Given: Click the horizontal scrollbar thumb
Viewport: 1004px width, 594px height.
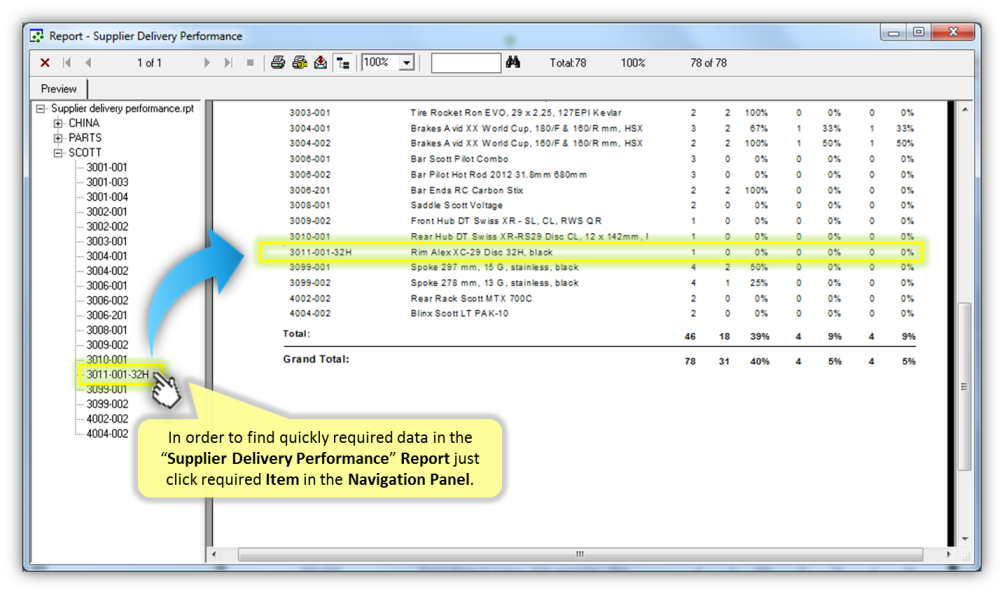Looking at the screenshot, I should tap(580, 554).
